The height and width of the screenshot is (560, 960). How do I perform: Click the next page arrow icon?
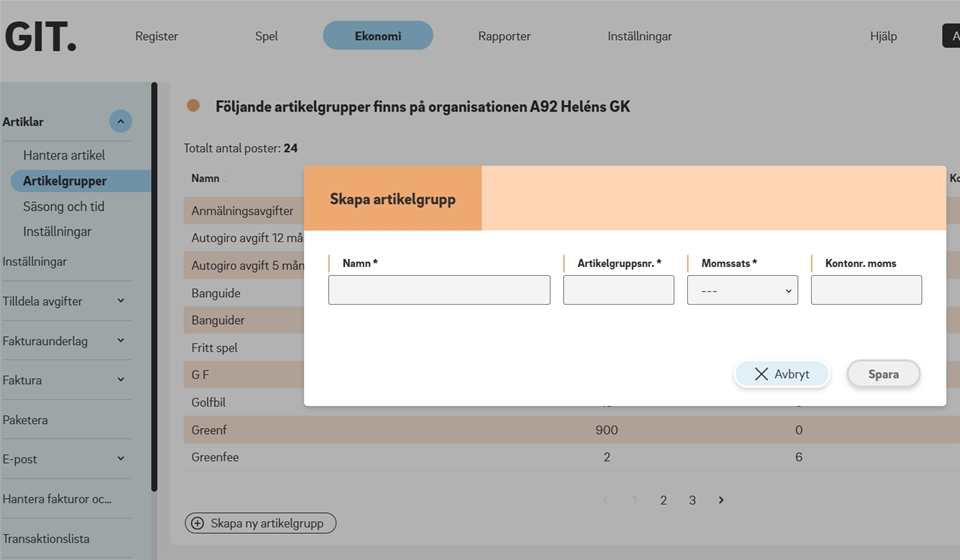[x=721, y=500]
